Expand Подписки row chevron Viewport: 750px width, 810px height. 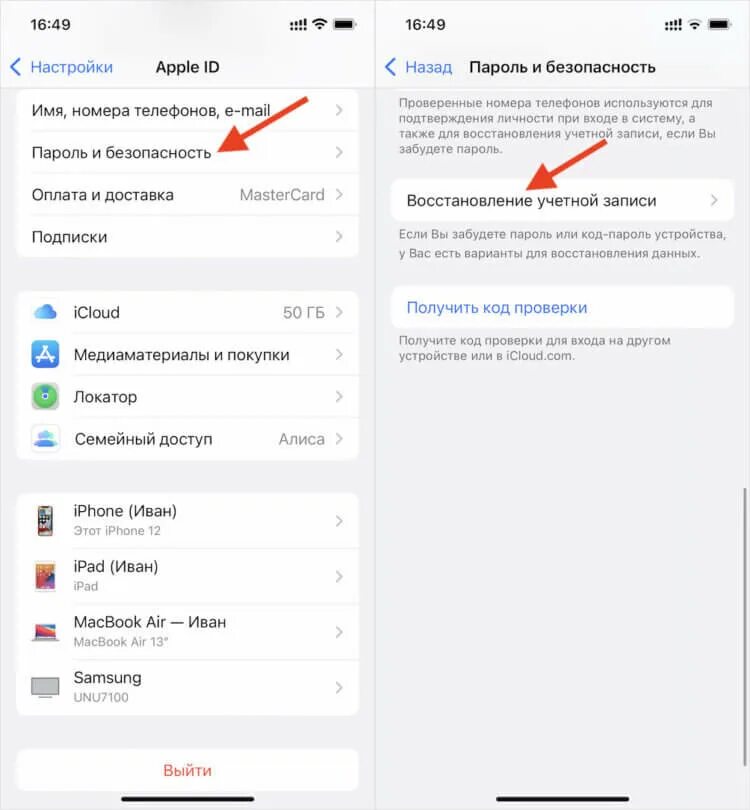coord(339,237)
